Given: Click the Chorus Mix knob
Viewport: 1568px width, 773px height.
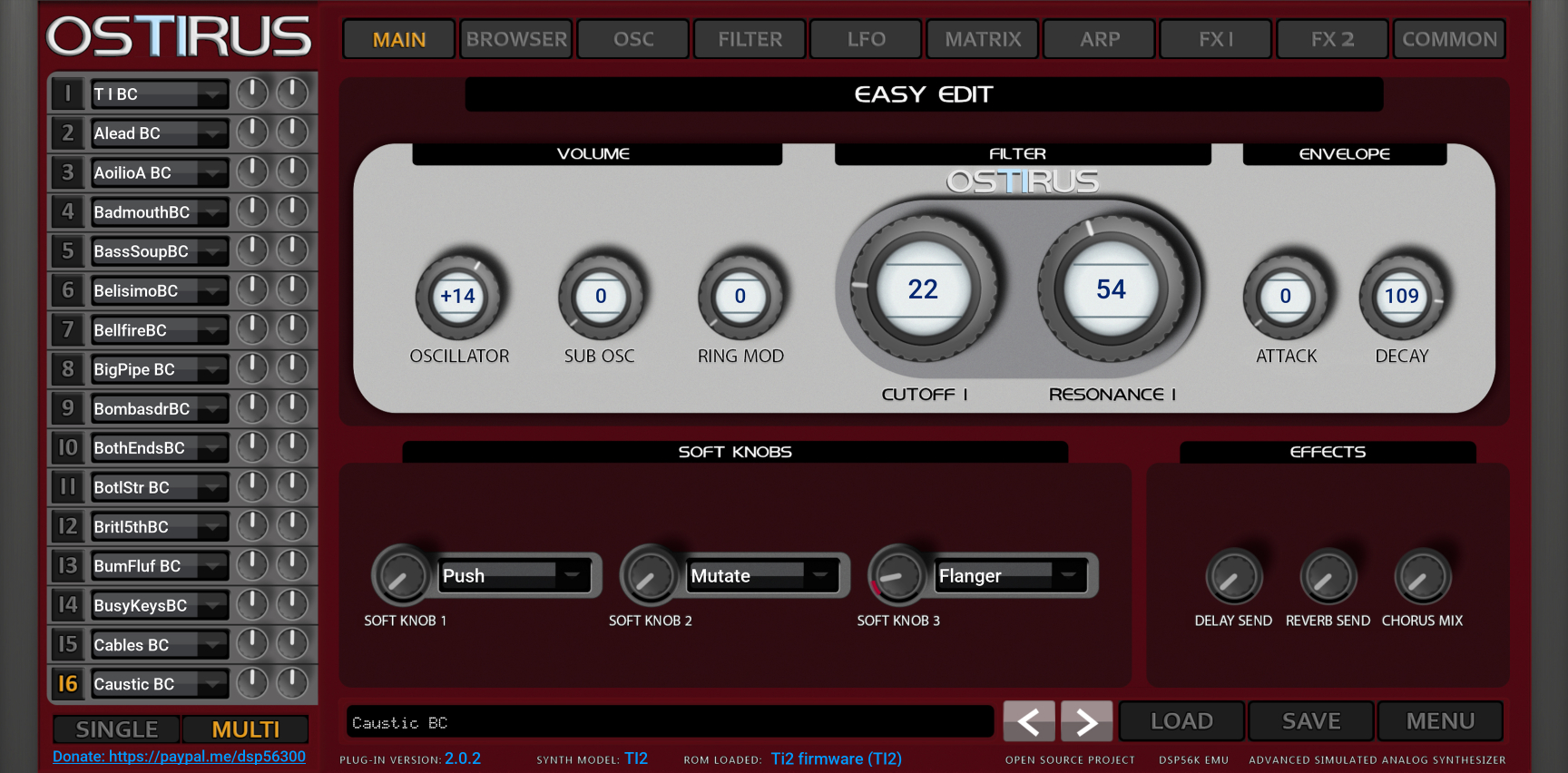Looking at the screenshot, I should pos(1422,577).
